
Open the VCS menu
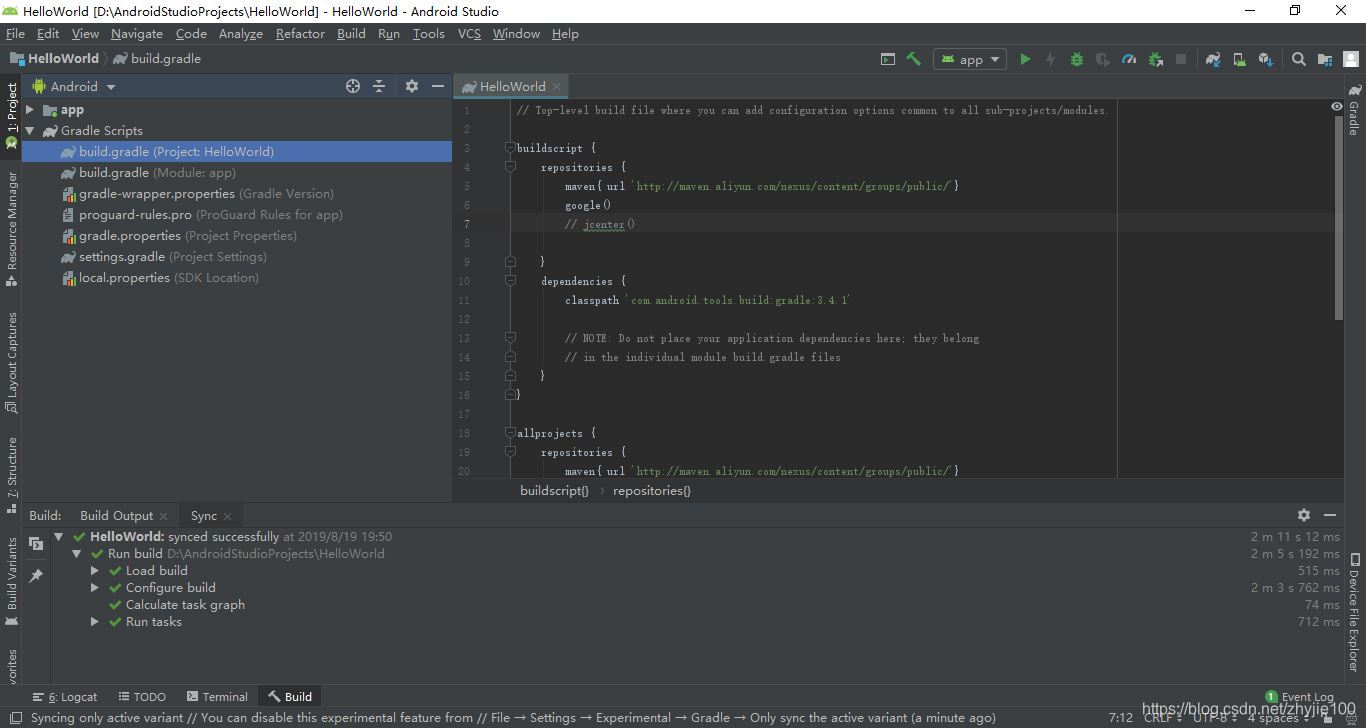pyautogui.click(x=469, y=33)
